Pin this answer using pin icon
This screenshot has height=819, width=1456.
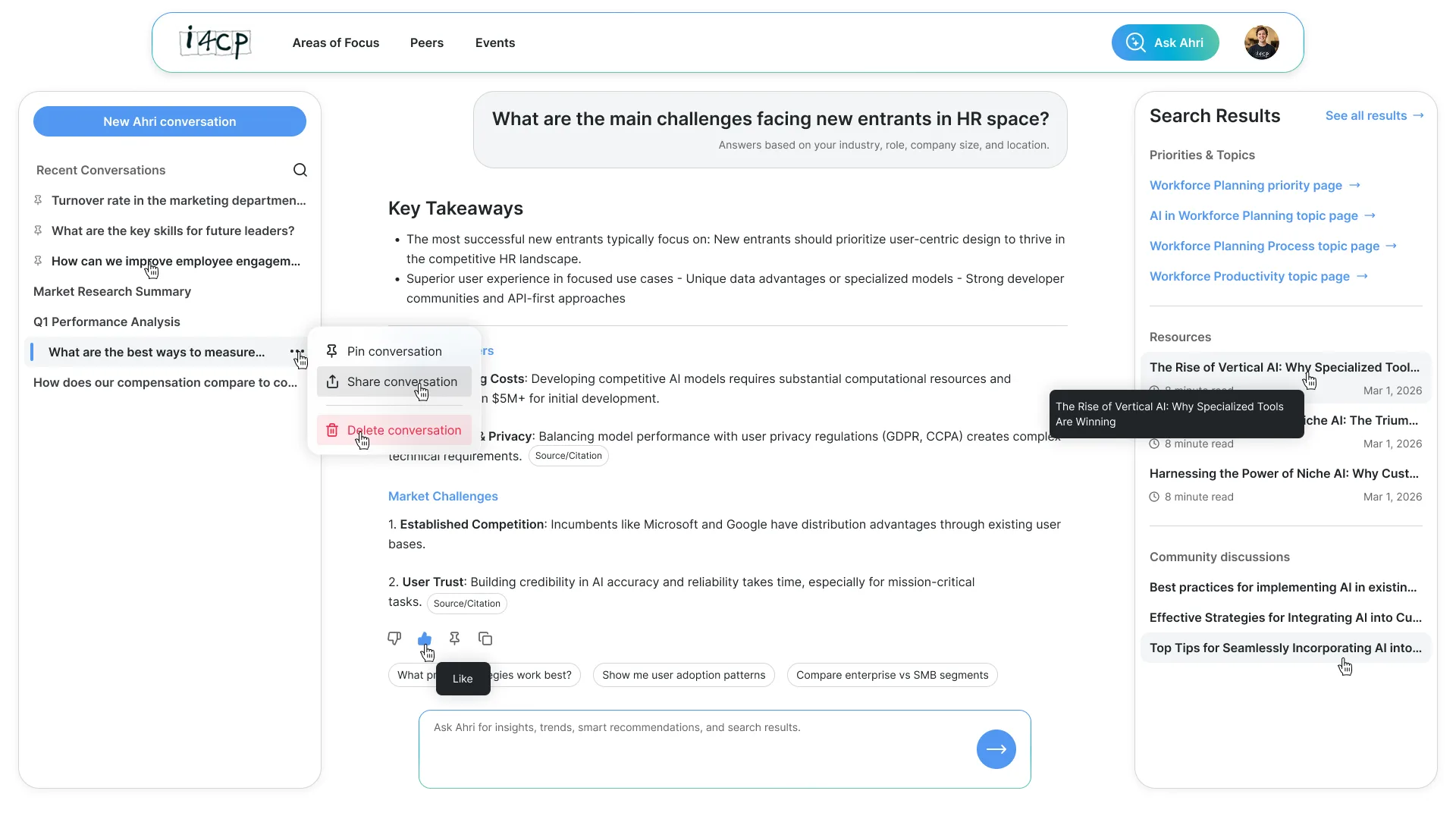454,639
